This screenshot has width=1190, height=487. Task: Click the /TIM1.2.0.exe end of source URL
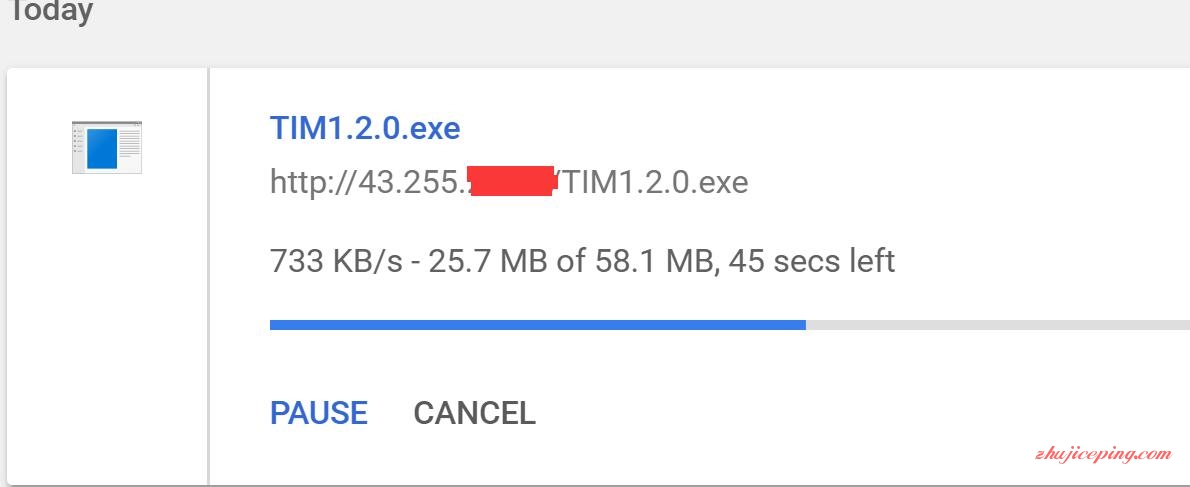click(x=653, y=183)
